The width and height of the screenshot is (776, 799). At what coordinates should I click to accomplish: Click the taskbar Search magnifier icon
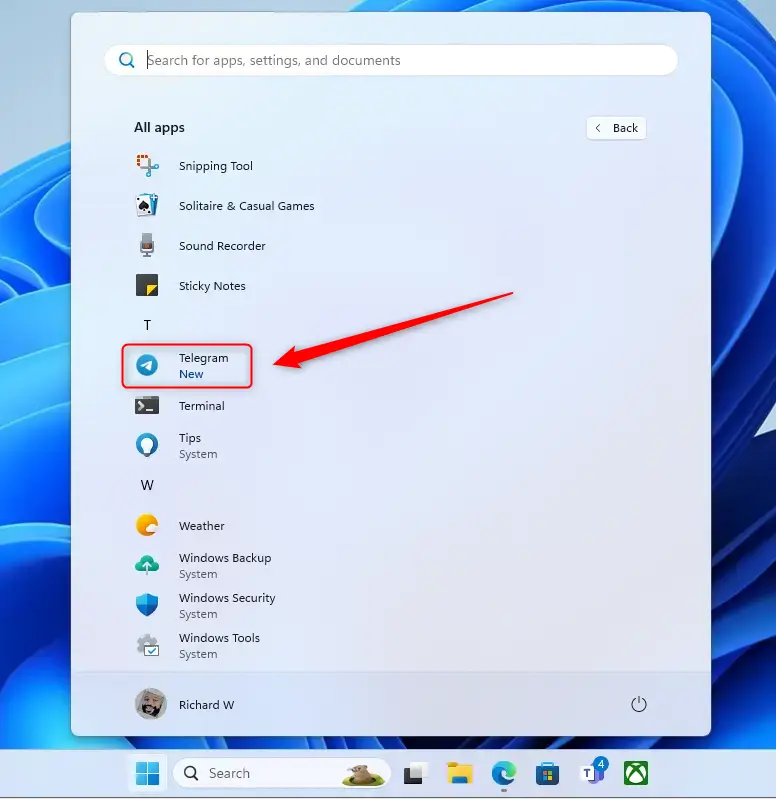191,773
